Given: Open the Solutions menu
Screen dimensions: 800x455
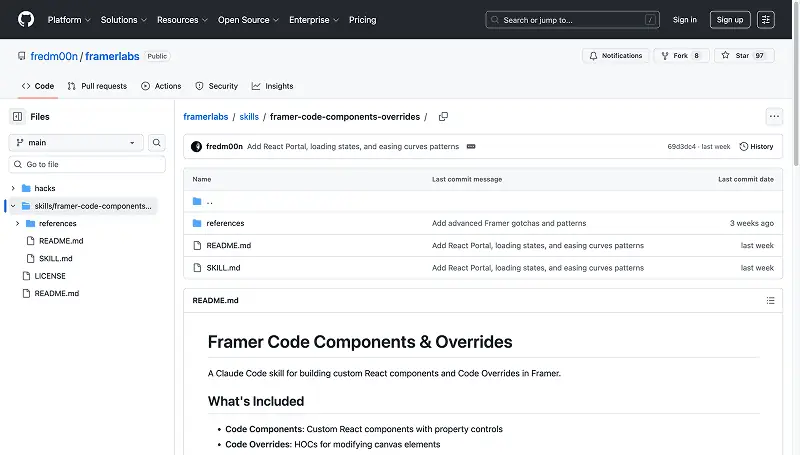Looking at the screenshot, I should [x=123, y=20].
